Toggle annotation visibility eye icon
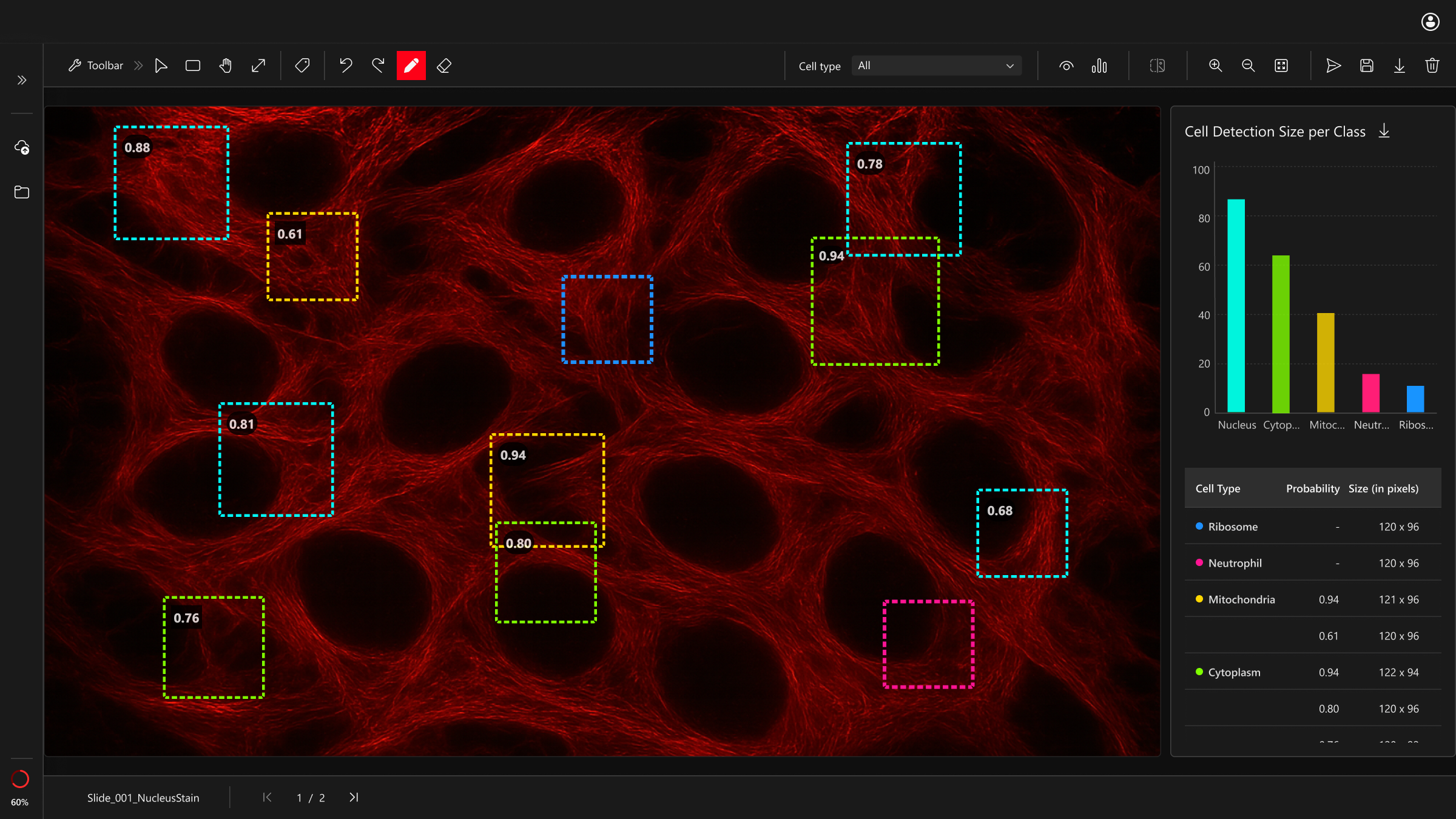The image size is (1456, 819). (1067, 66)
